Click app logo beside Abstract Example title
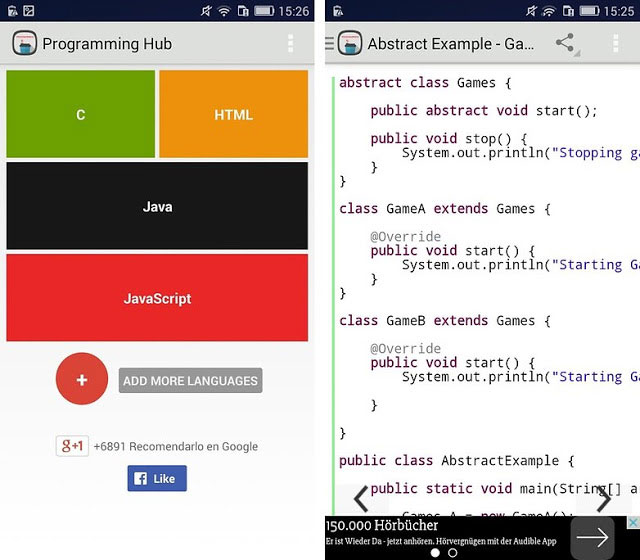 pos(350,43)
